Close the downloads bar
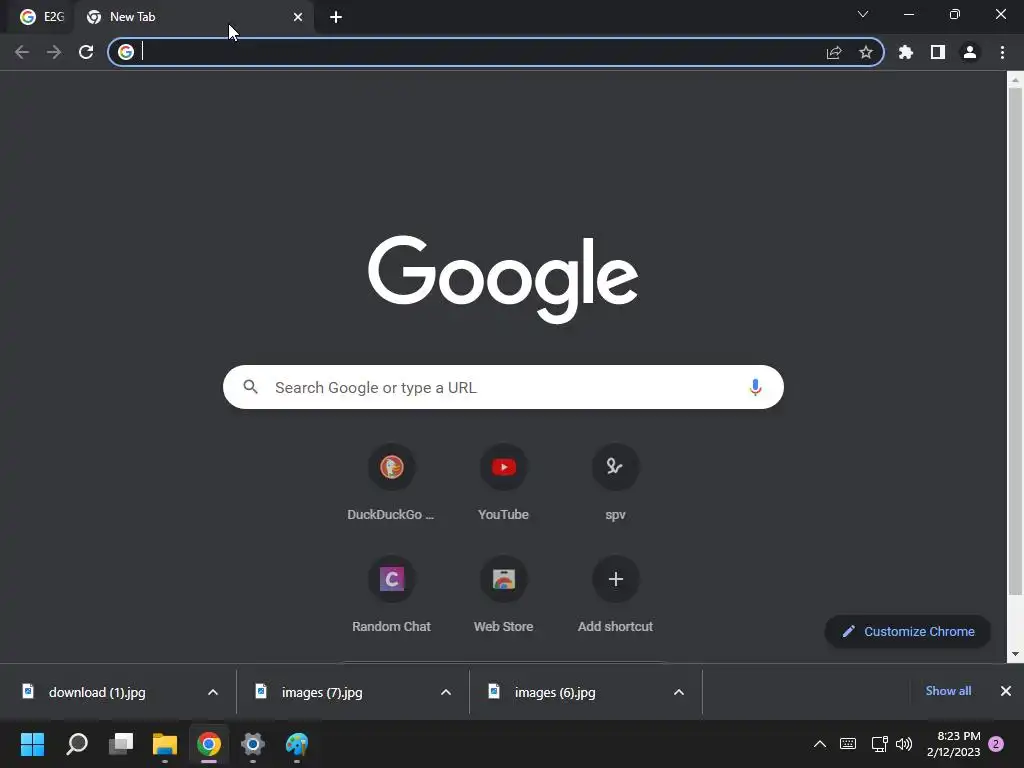The height and width of the screenshot is (768, 1024). click(1006, 691)
